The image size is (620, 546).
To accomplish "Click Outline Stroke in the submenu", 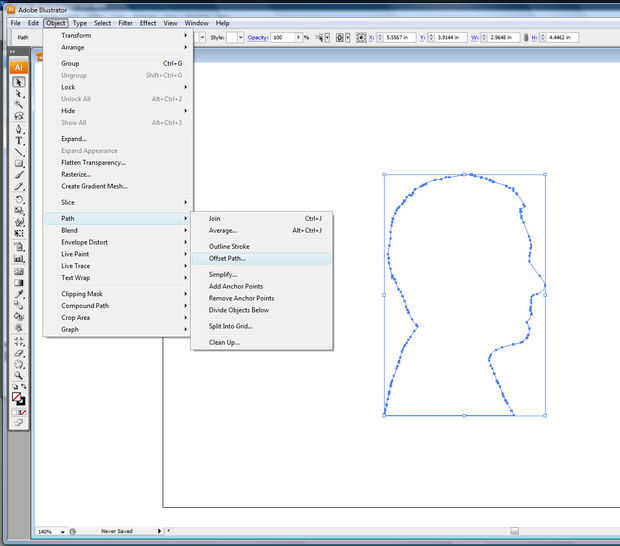I will [229, 246].
